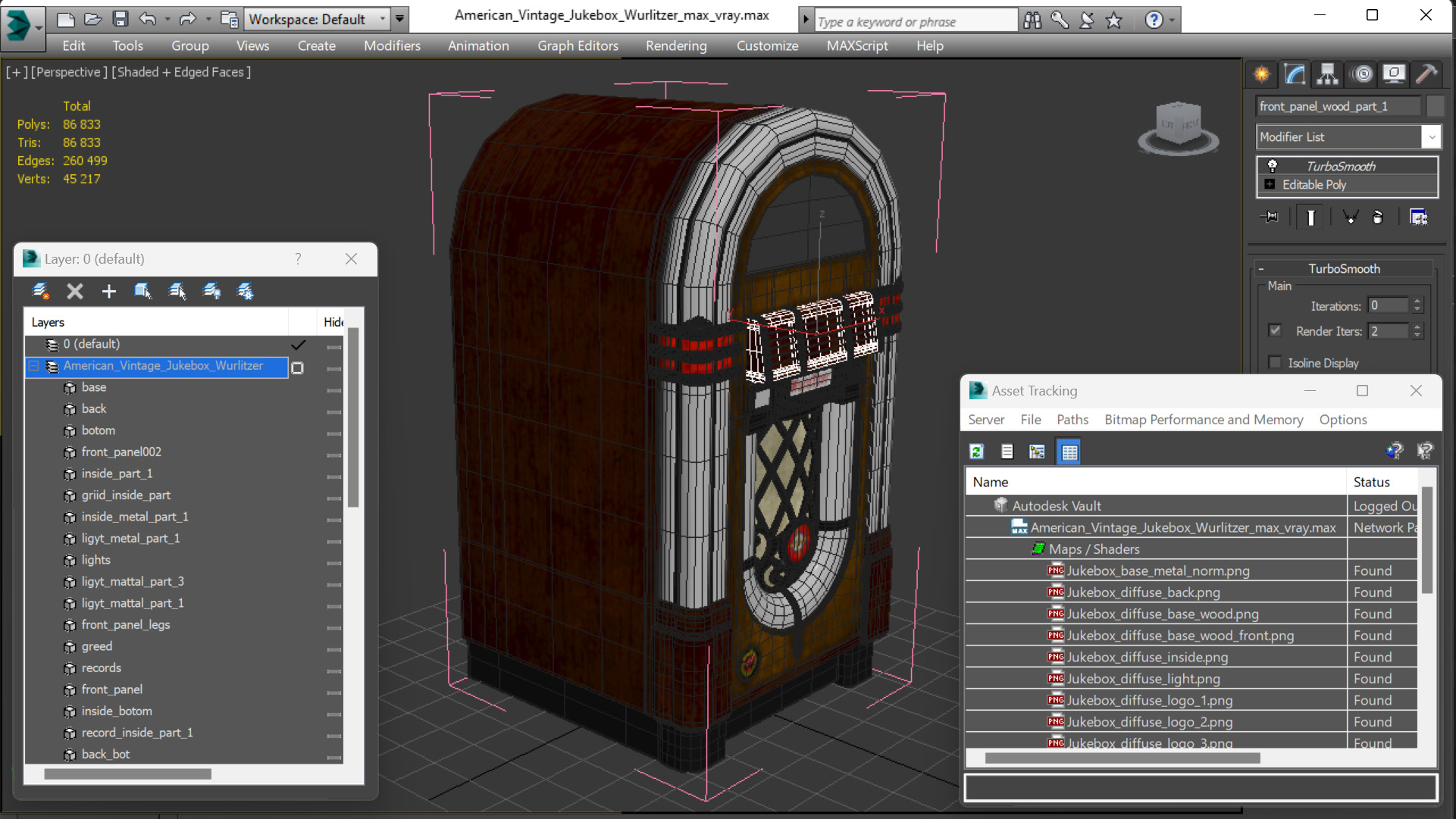Viewport: 1456px width, 819px height.
Task: Toggle the TurboSmooth modifier lightbulb
Action: coord(1273,166)
